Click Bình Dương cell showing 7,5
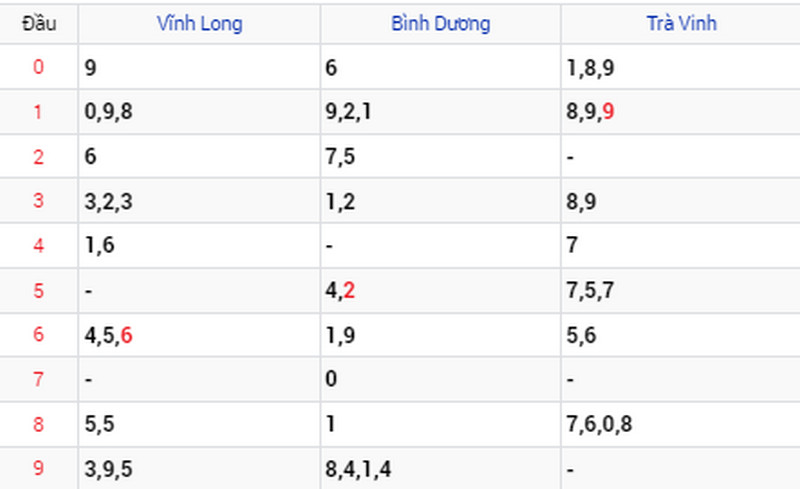This screenshot has height=489, width=800. click(x=441, y=156)
